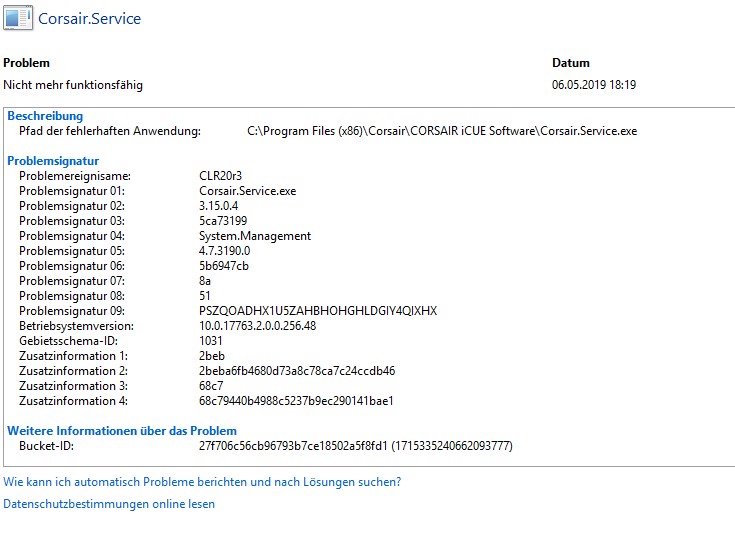Click the date 06.05.2019 18:19
Viewport: 735px width, 558px height.
tap(594, 85)
